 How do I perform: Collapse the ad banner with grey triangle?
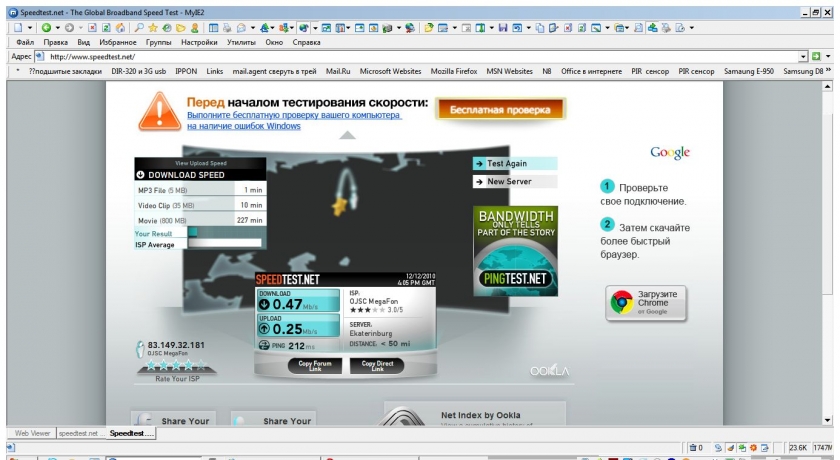[x=347, y=135]
